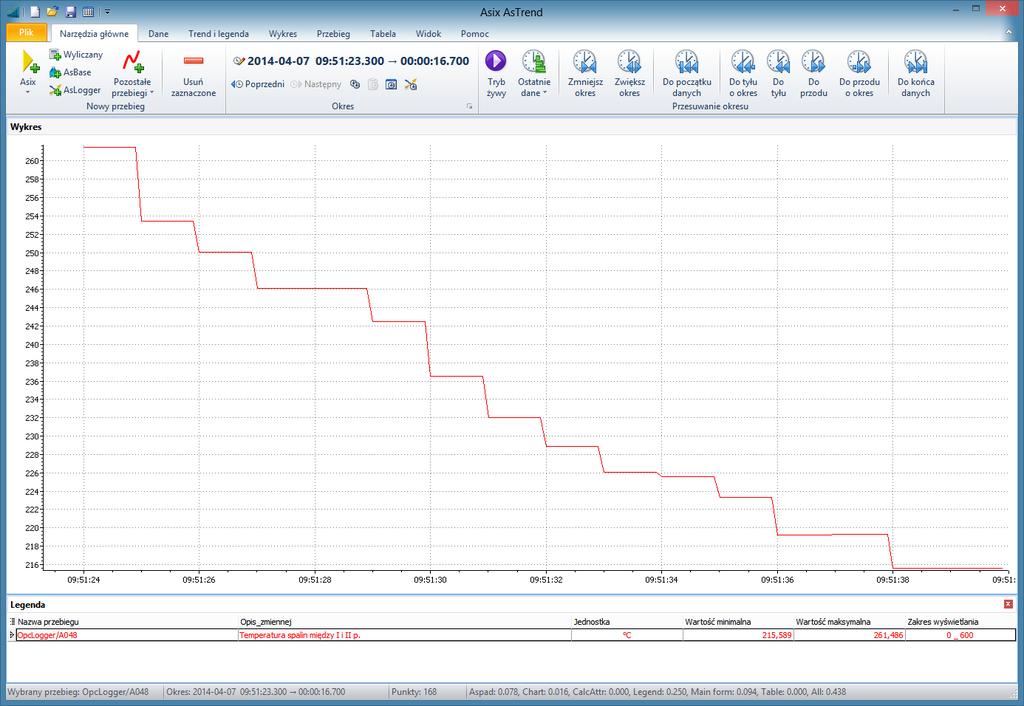Close the Legenda panel

pyautogui.click(x=1008, y=604)
